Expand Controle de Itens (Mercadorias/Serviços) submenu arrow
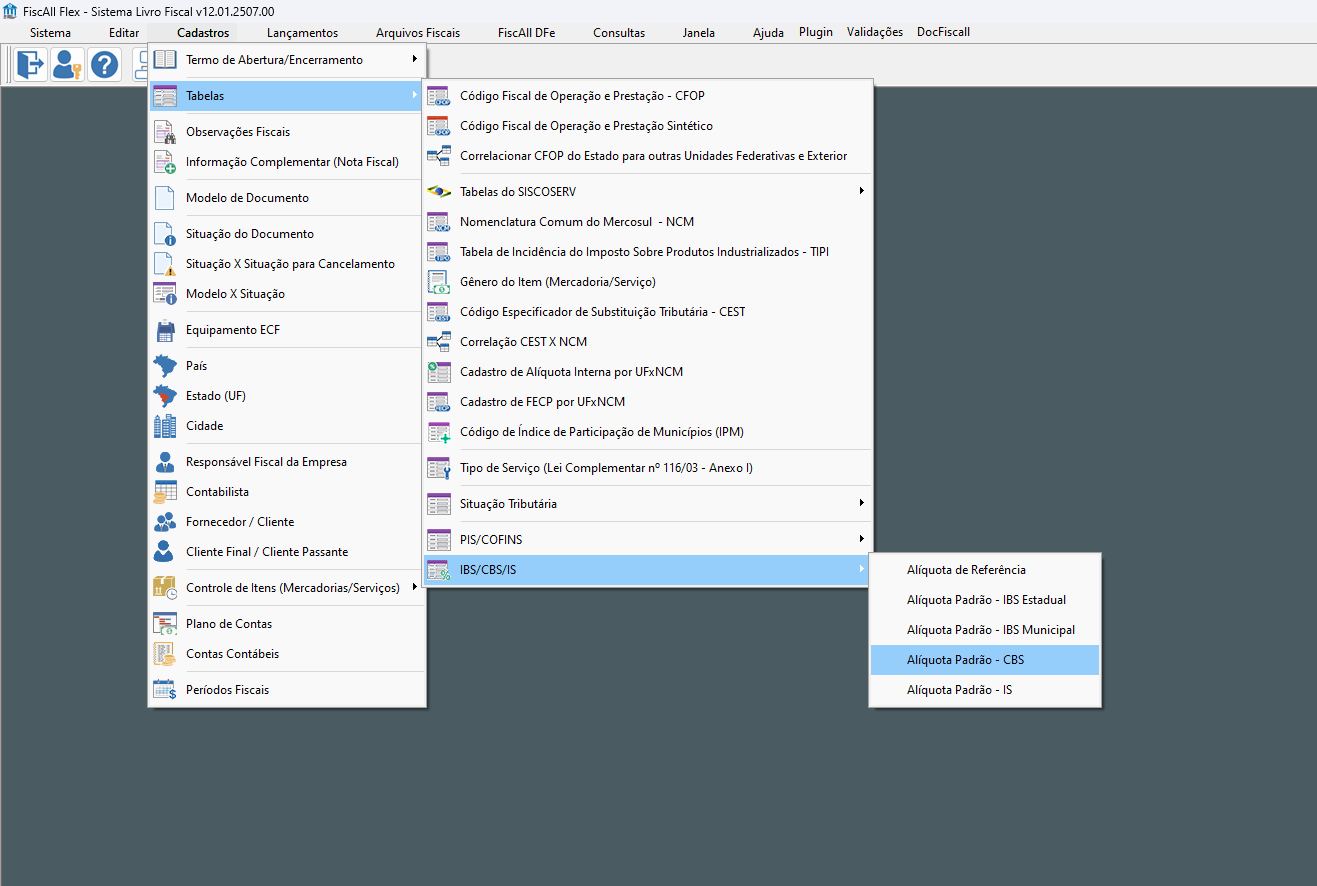This screenshot has height=886, width=1317. [414, 587]
